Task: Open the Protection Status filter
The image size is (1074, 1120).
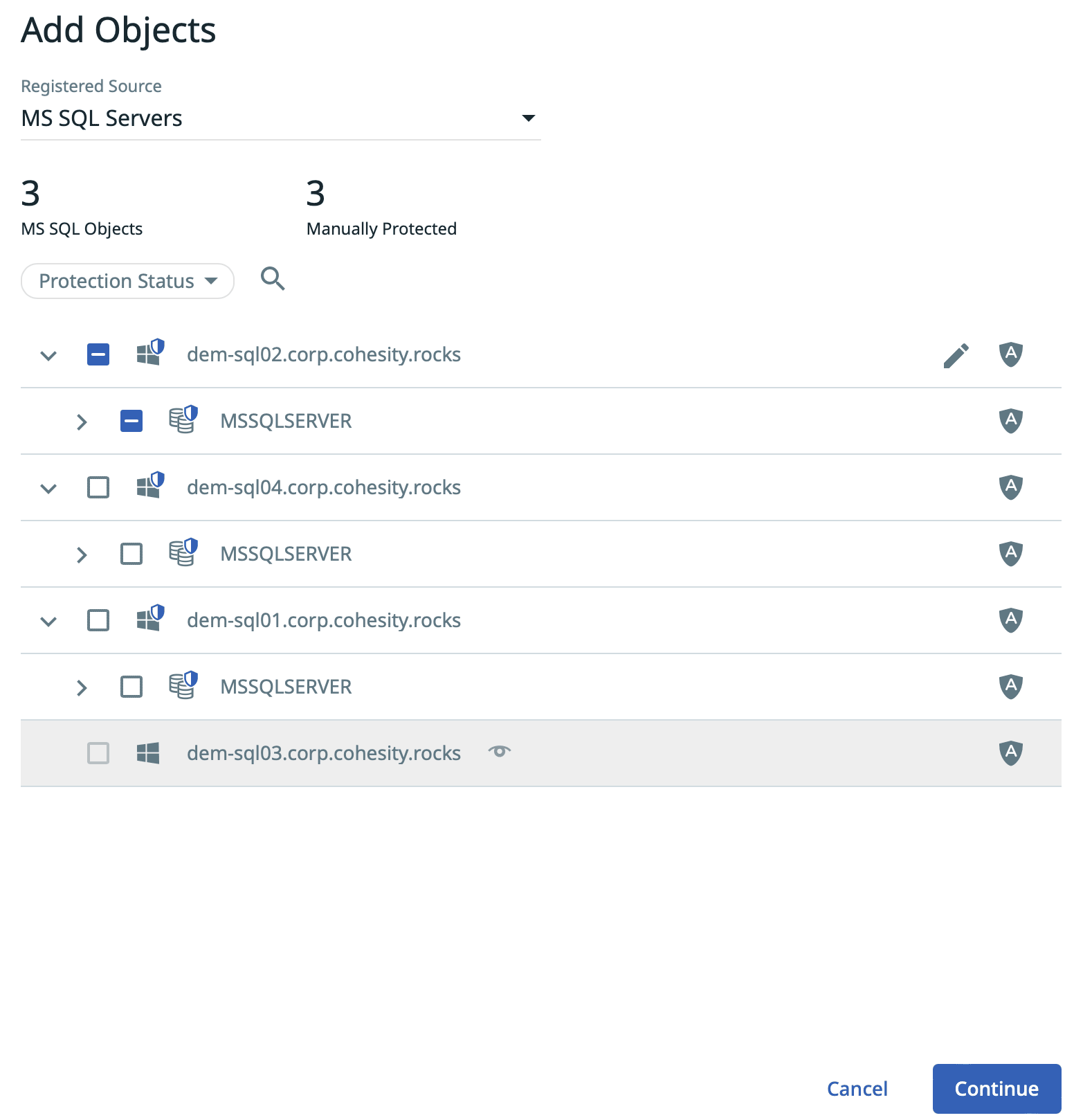Action: 128,281
